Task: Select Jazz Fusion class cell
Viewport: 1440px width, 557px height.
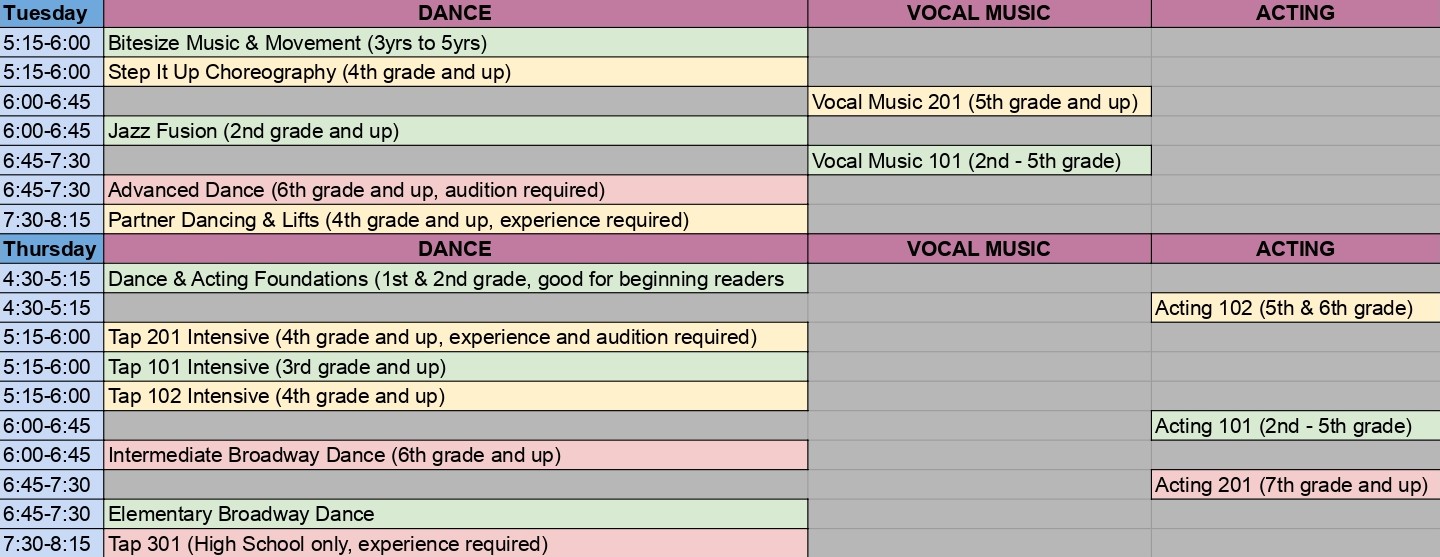Action: 456,131
